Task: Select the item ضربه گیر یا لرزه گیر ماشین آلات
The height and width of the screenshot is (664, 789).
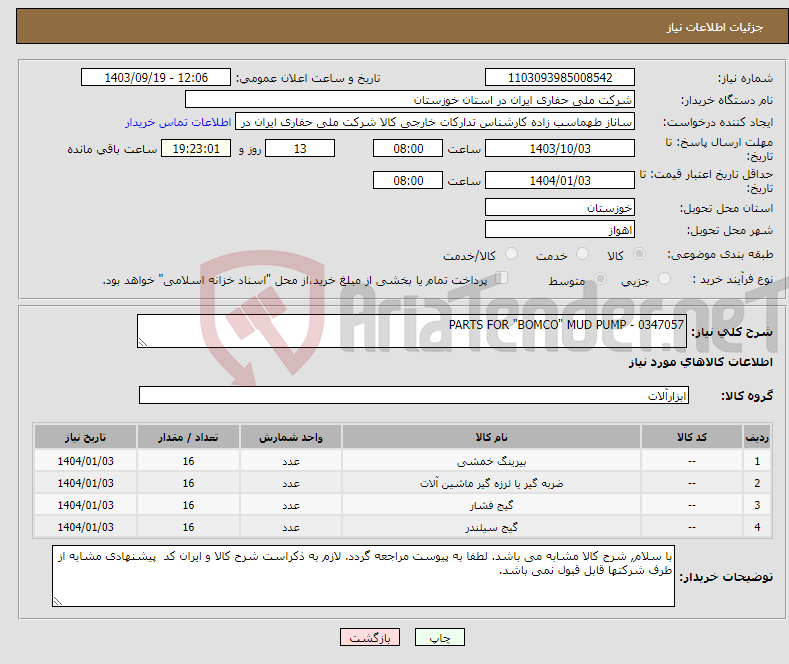Action: (x=491, y=483)
